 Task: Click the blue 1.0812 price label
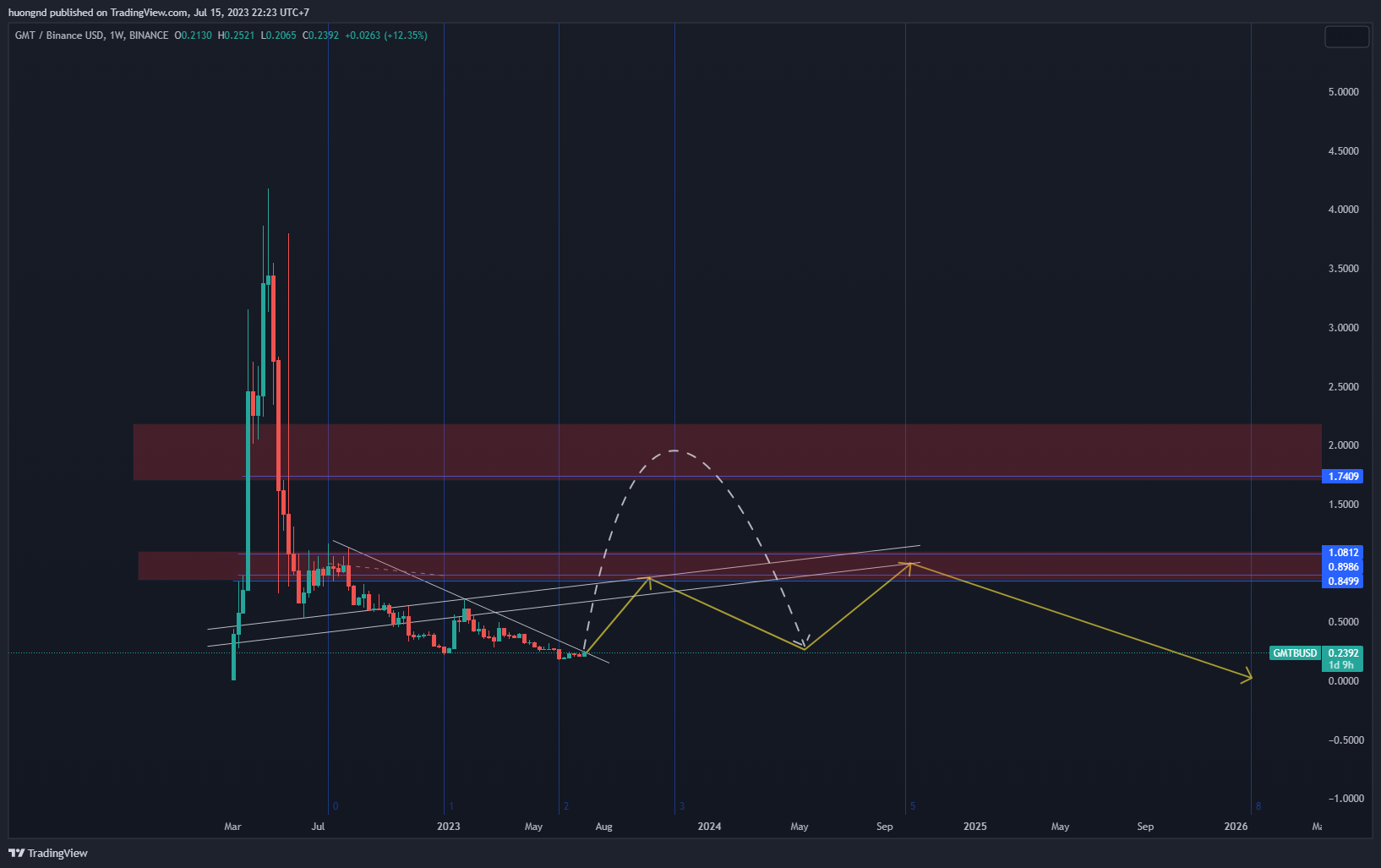click(1343, 553)
